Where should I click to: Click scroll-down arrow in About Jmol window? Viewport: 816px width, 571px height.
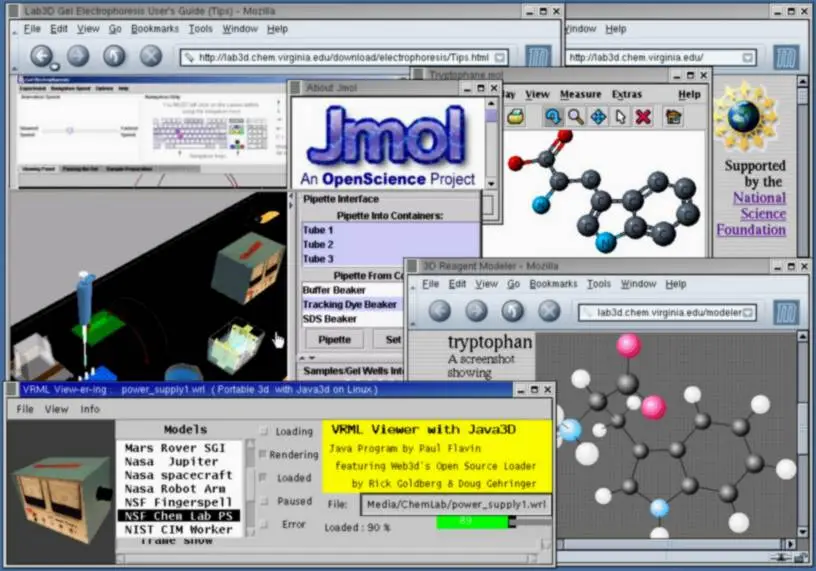pyautogui.click(x=491, y=183)
